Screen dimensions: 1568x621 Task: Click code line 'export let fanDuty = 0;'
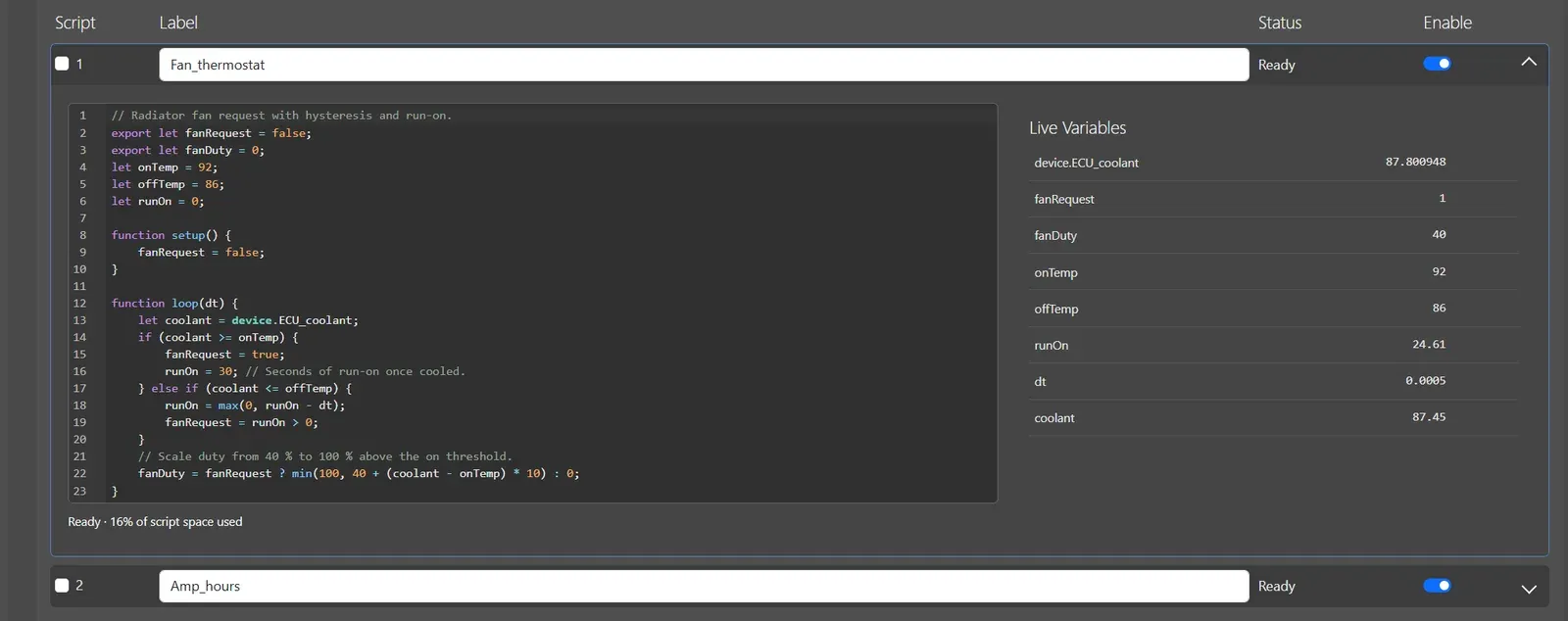pyautogui.click(x=187, y=150)
